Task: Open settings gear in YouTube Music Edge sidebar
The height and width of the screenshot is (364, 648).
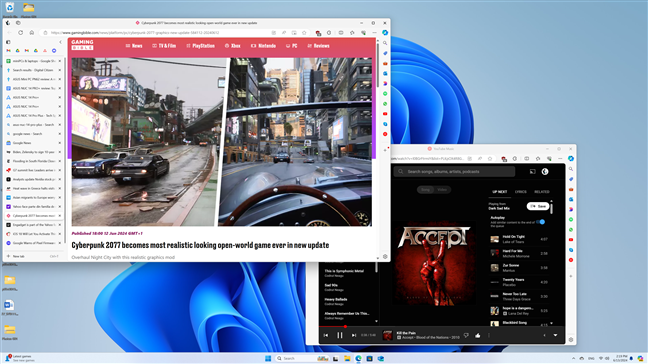Action: (x=571, y=340)
